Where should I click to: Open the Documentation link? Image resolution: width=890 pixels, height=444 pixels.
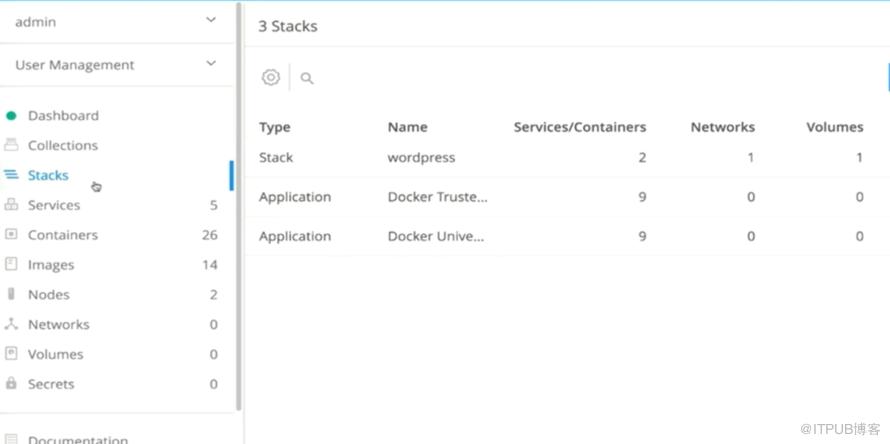pyautogui.click(x=78, y=440)
